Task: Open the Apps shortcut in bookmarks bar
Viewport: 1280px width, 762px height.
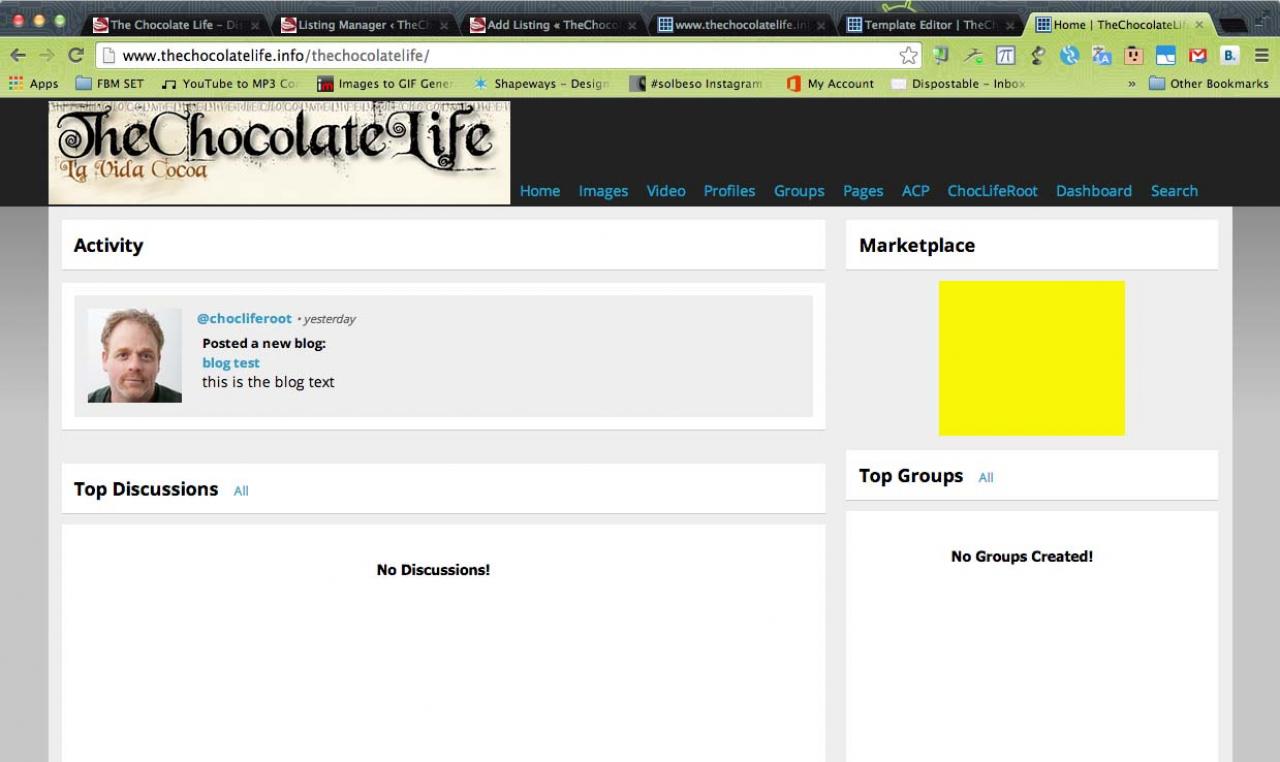Action: point(34,84)
